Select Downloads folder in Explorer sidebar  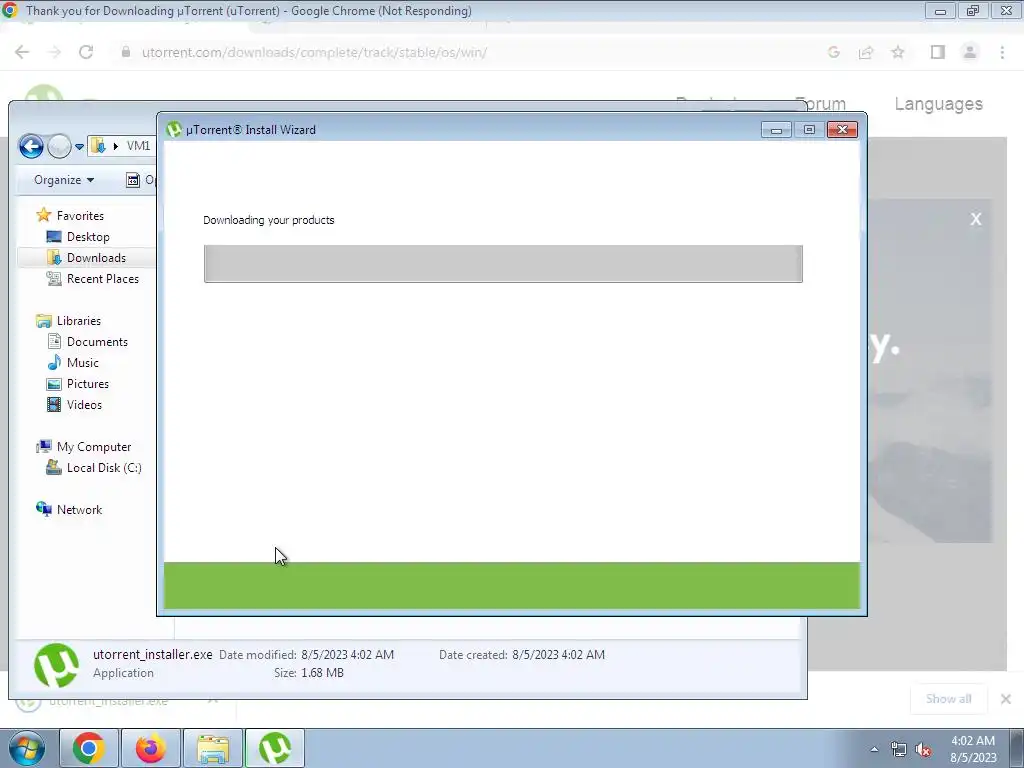tap(96, 257)
